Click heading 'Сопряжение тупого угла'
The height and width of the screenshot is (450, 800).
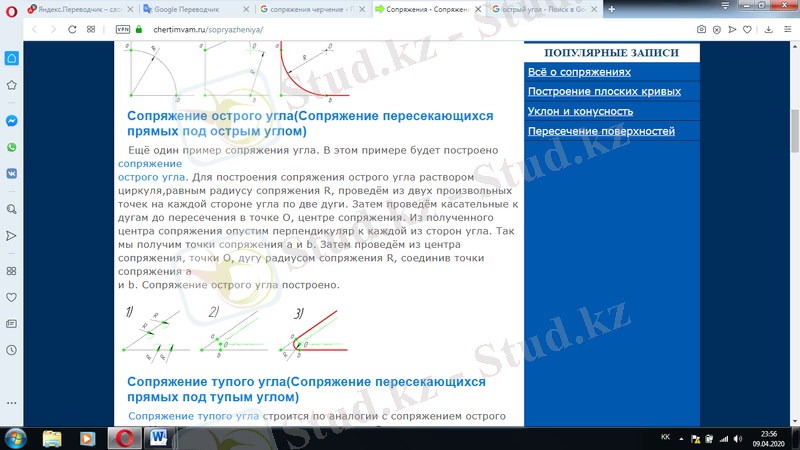(x=306, y=389)
